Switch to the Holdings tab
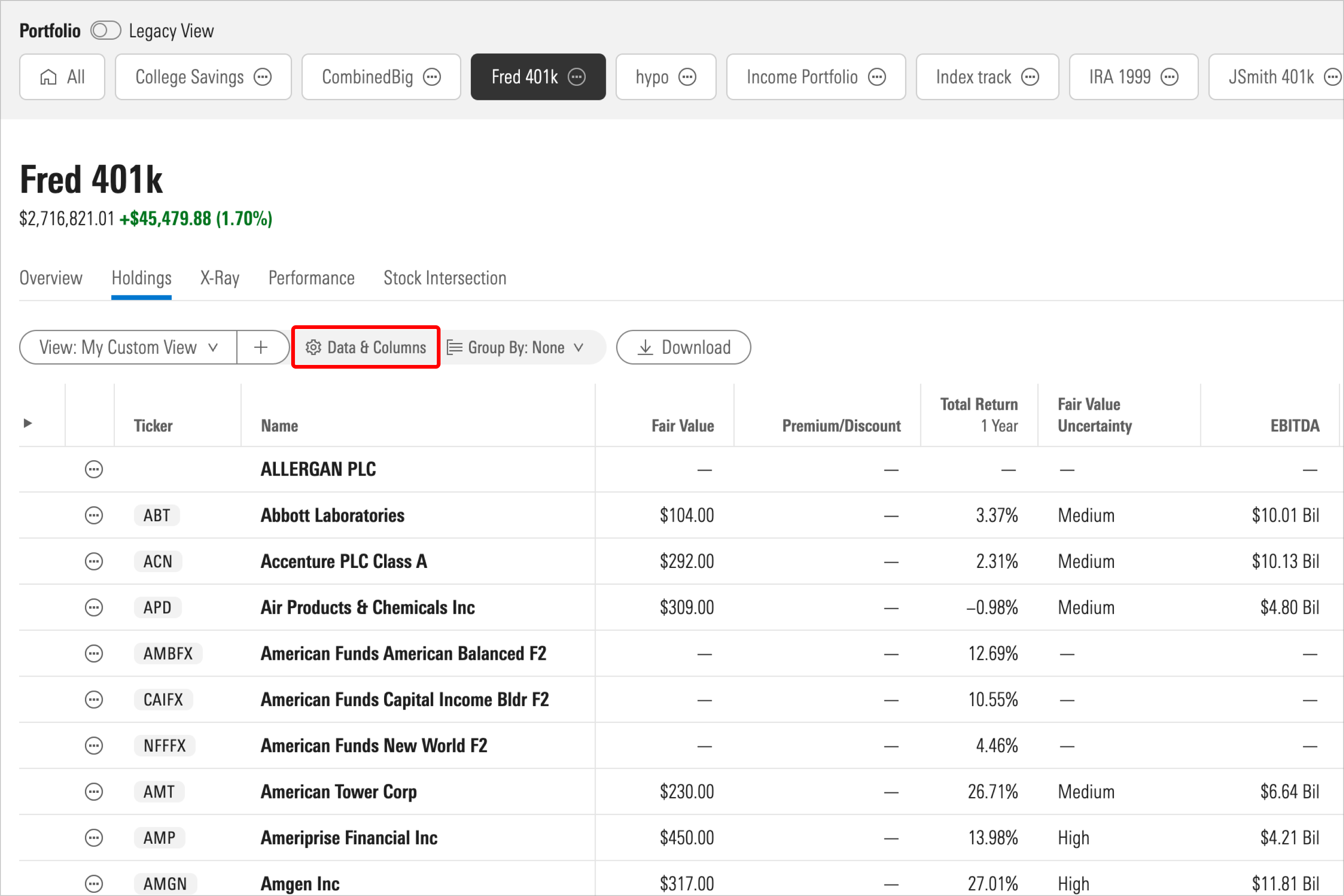 (x=142, y=278)
